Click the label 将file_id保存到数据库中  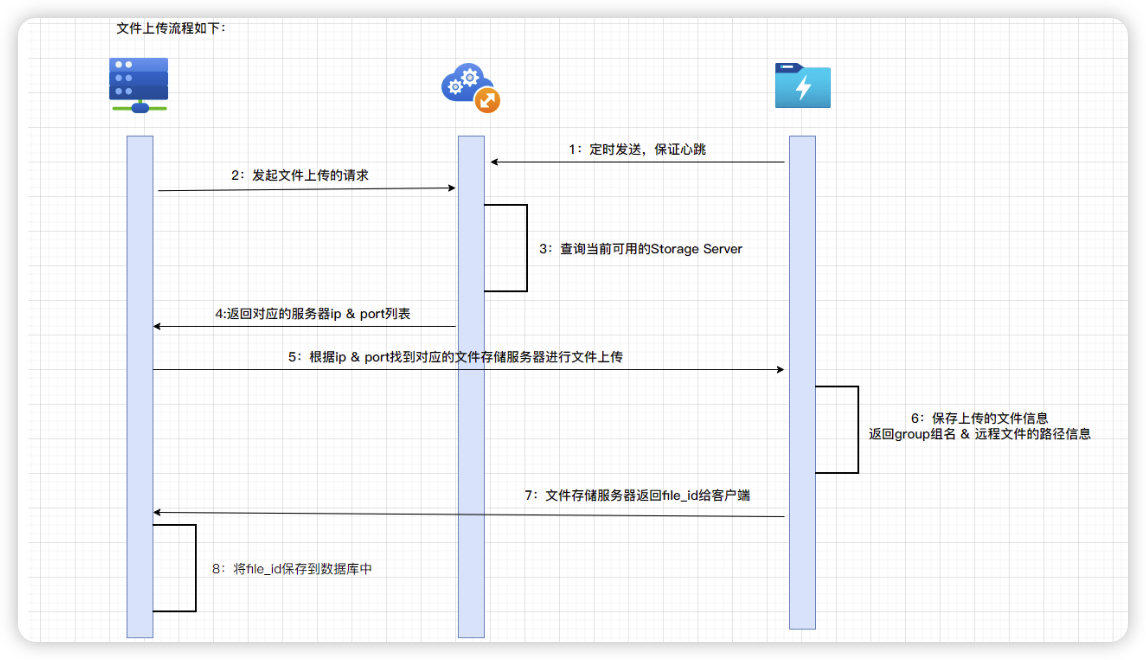(292, 567)
